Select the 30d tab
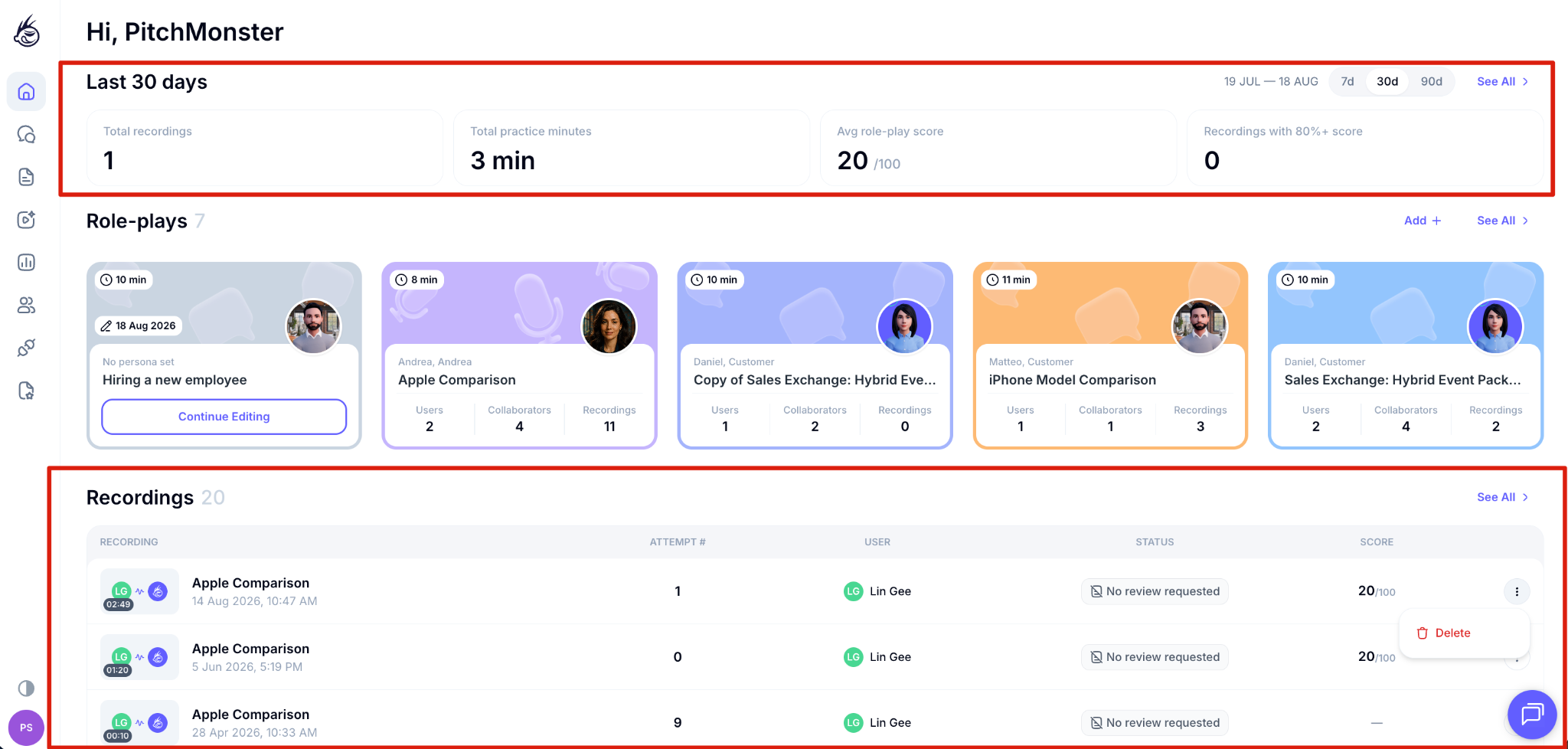 (x=1387, y=81)
